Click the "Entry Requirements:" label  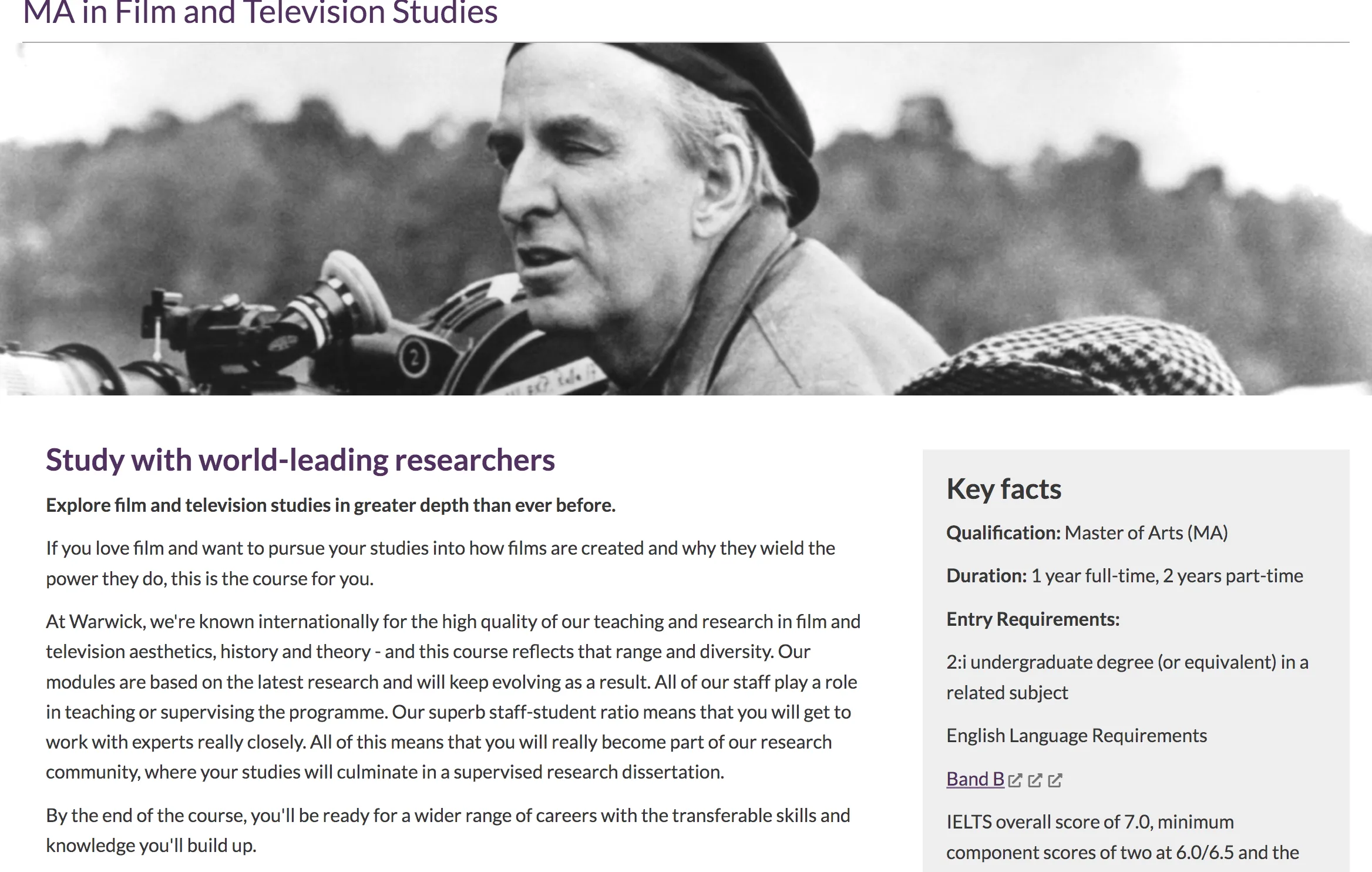pos(1033,619)
